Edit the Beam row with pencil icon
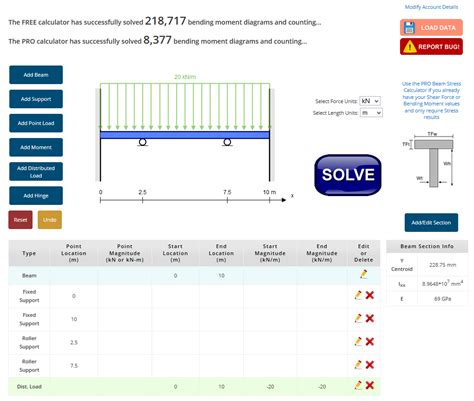Screen dimensions: 474x401 coord(365,275)
